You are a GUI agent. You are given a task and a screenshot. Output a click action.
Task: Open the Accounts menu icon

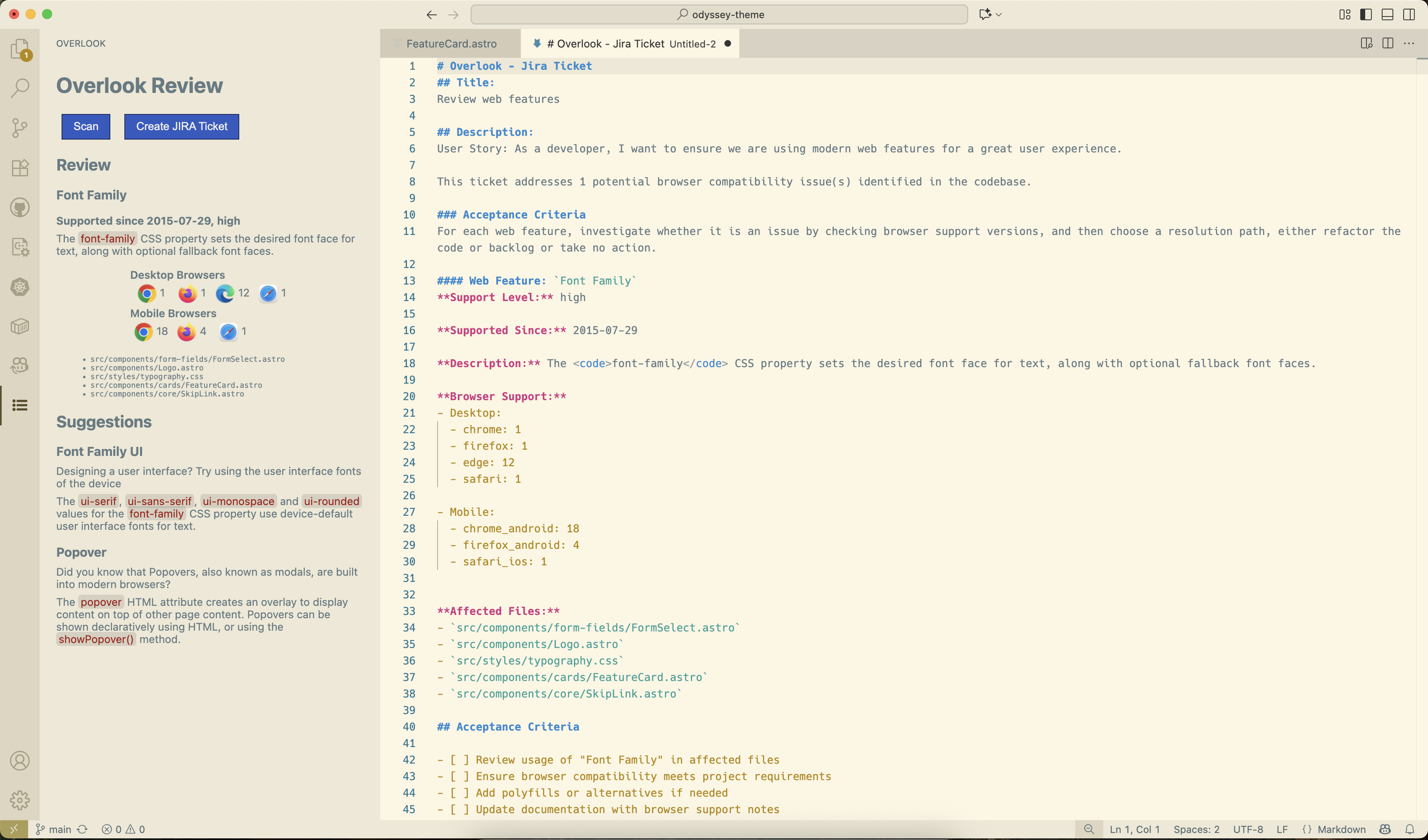[x=20, y=761]
